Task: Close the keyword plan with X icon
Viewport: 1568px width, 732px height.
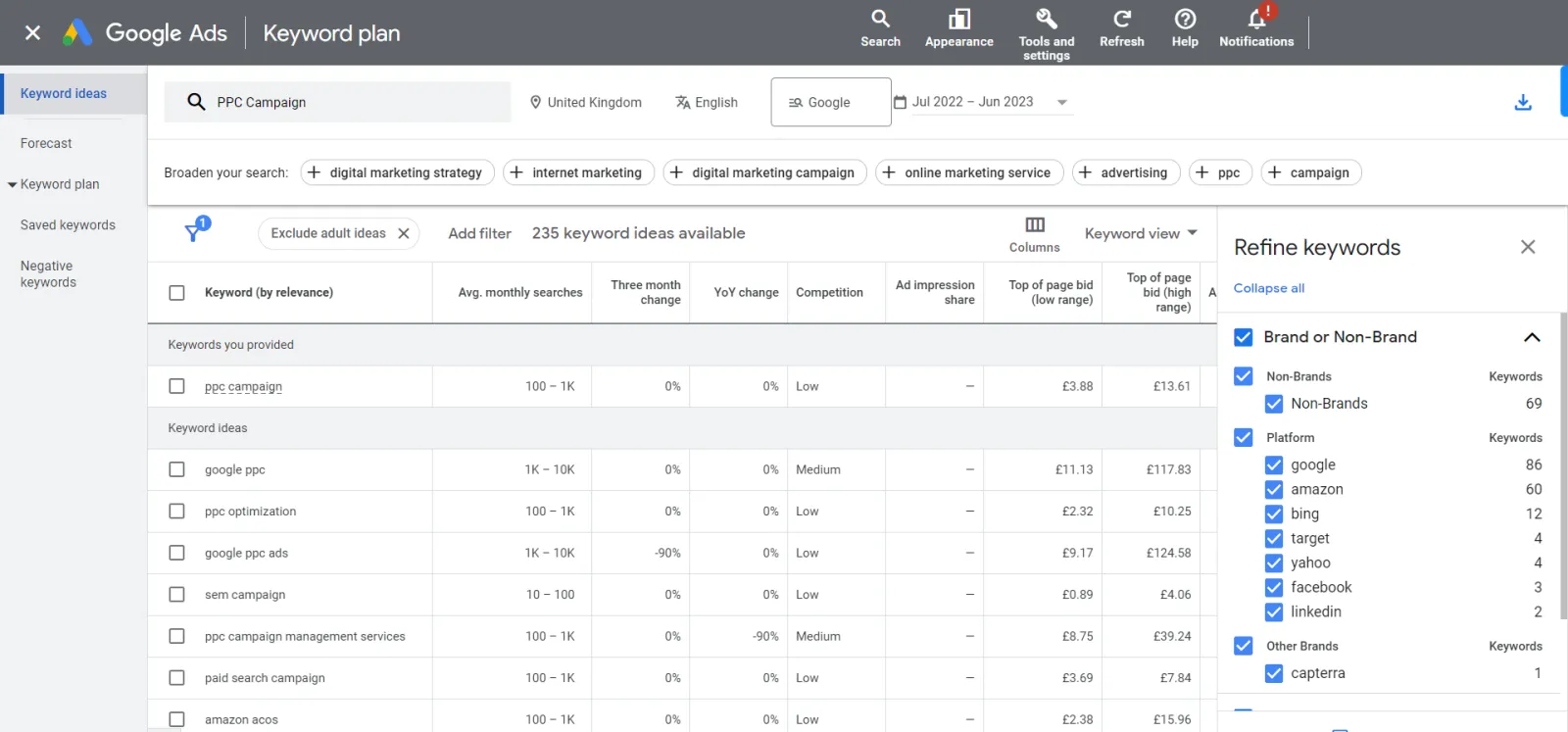Action: click(32, 32)
